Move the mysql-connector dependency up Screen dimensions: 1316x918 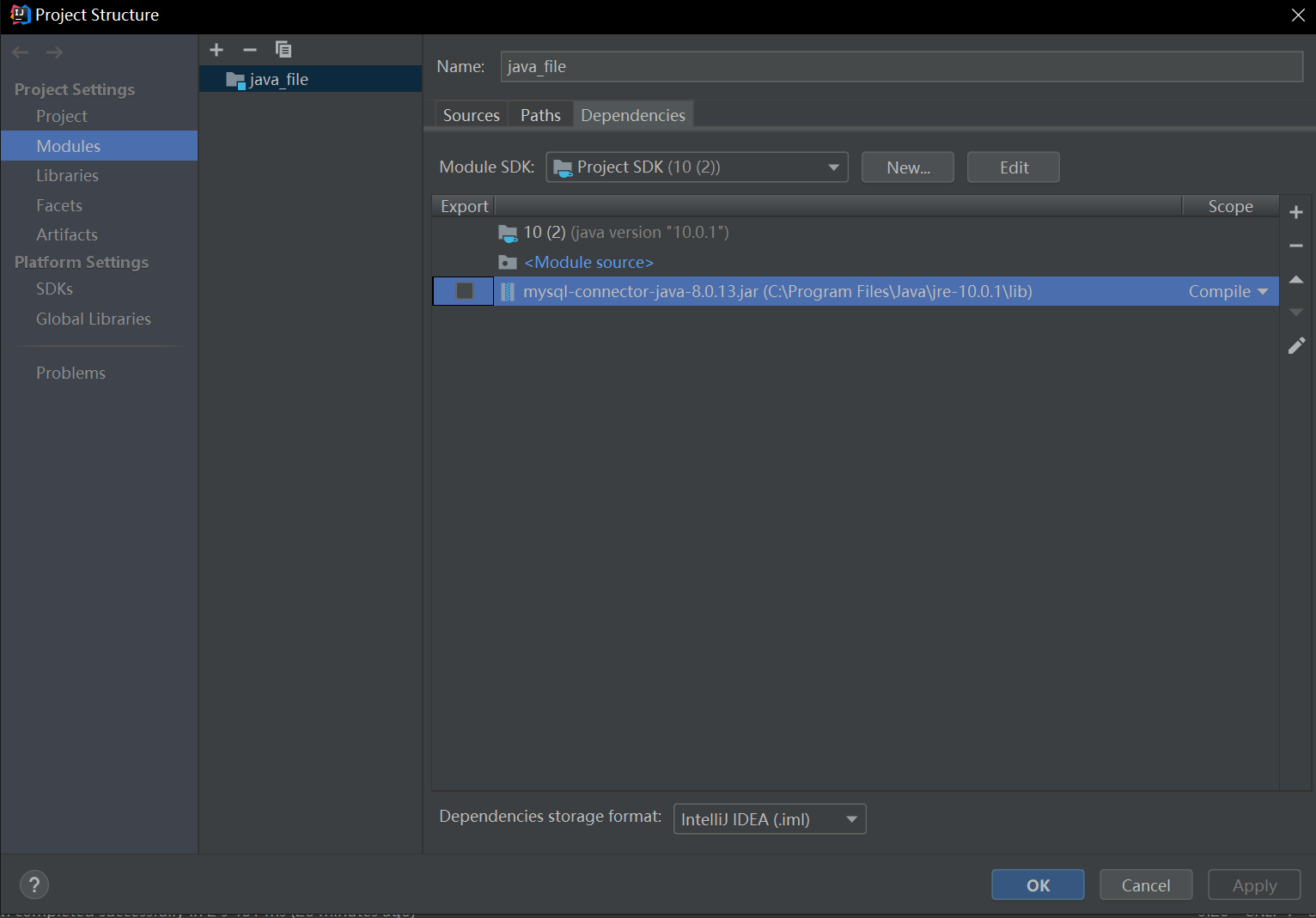click(x=1296, y=278)
